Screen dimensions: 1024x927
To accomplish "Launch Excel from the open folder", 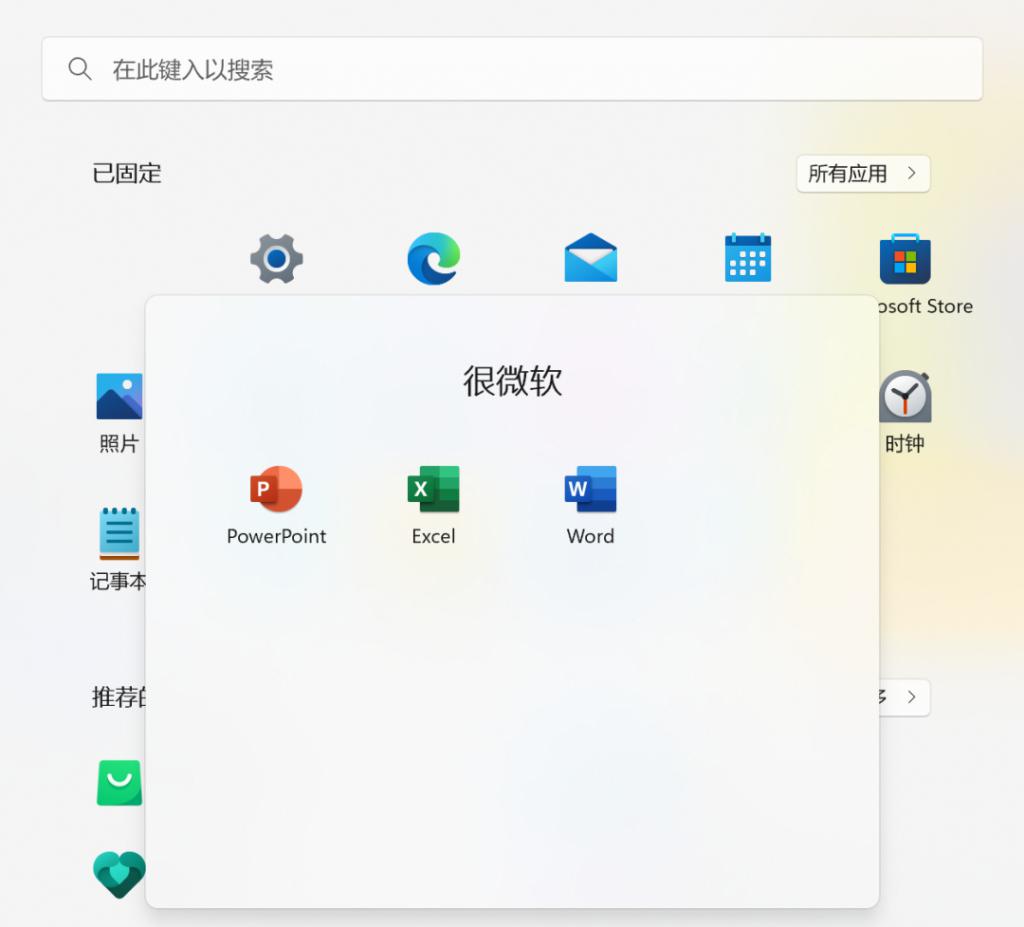I will (x=433, y=490).
